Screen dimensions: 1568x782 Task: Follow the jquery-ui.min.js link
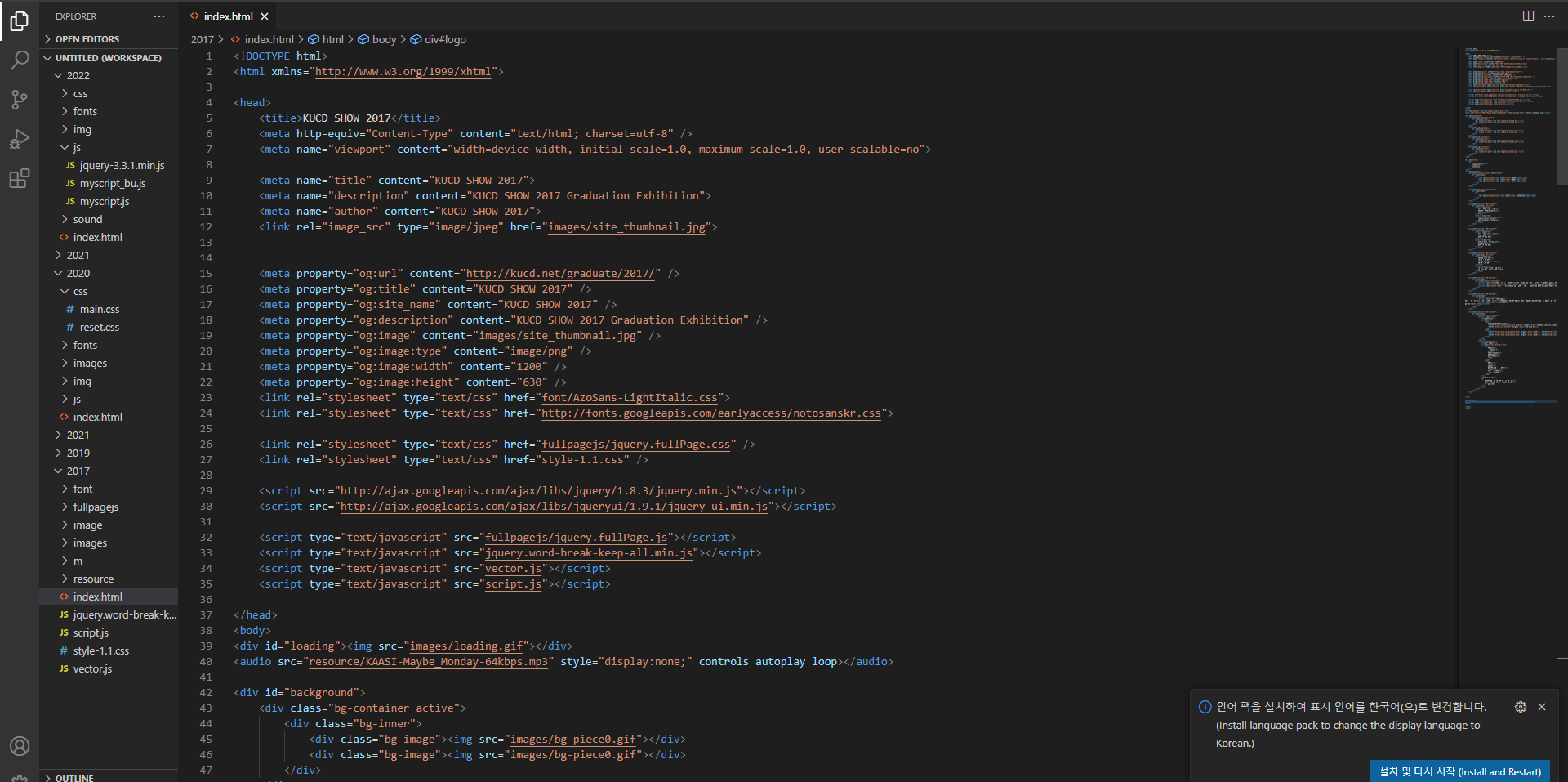coord(554,507)
